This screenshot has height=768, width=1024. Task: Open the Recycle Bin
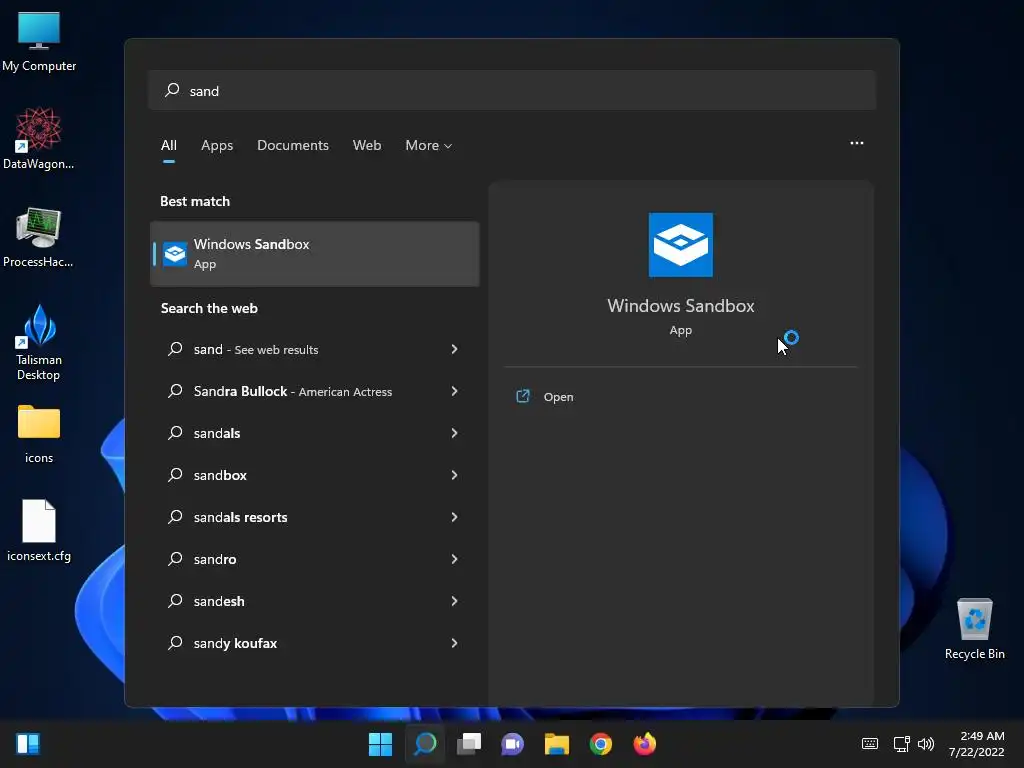(974, 629)
